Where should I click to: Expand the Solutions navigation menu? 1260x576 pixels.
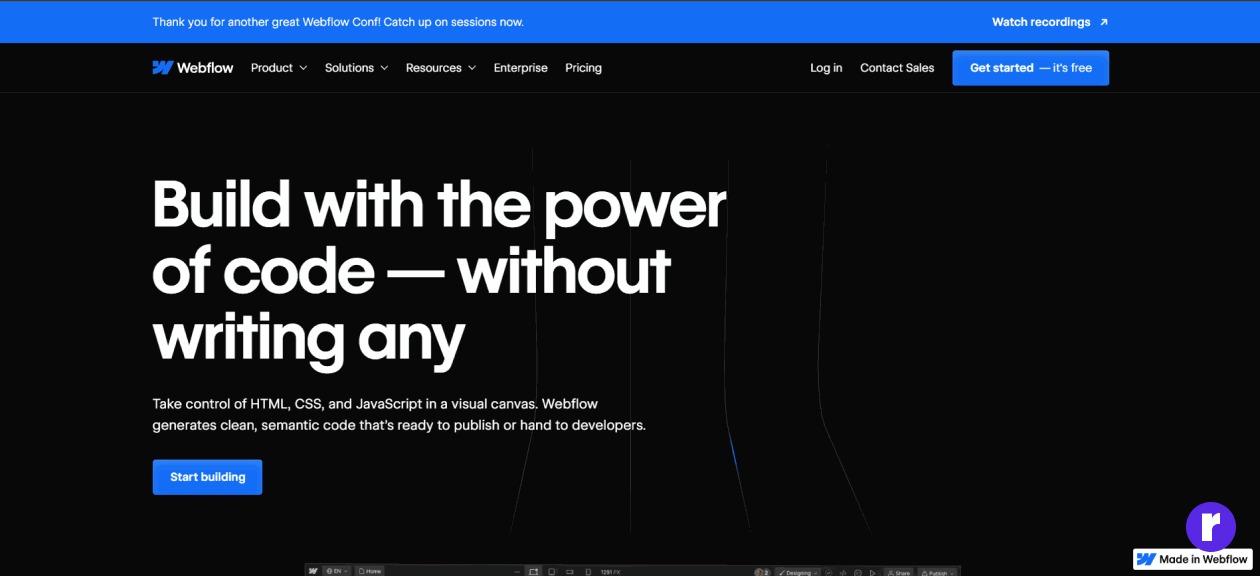tap(356, 68)
